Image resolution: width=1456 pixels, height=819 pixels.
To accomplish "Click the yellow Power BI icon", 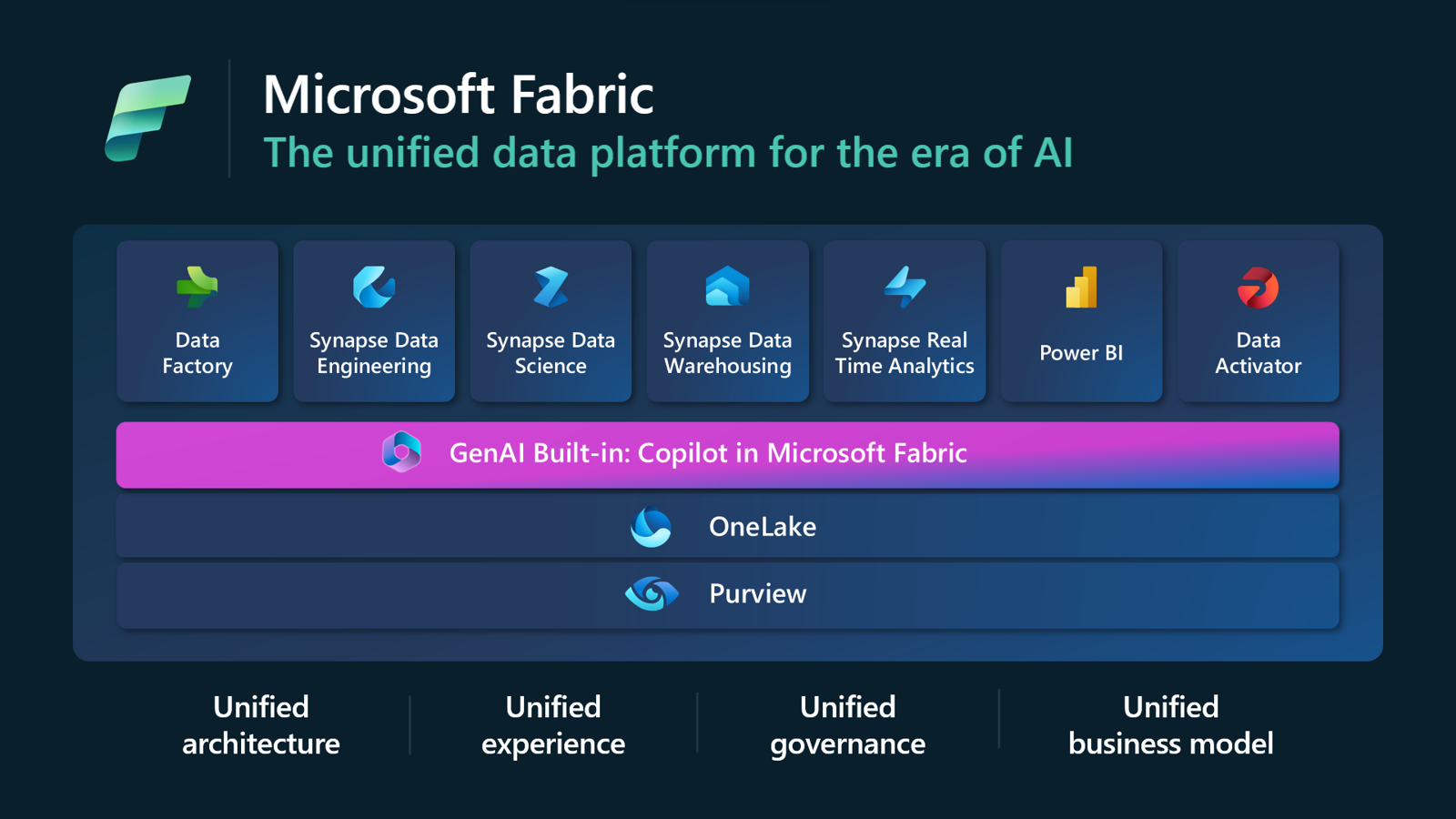I will [1081, 288].
